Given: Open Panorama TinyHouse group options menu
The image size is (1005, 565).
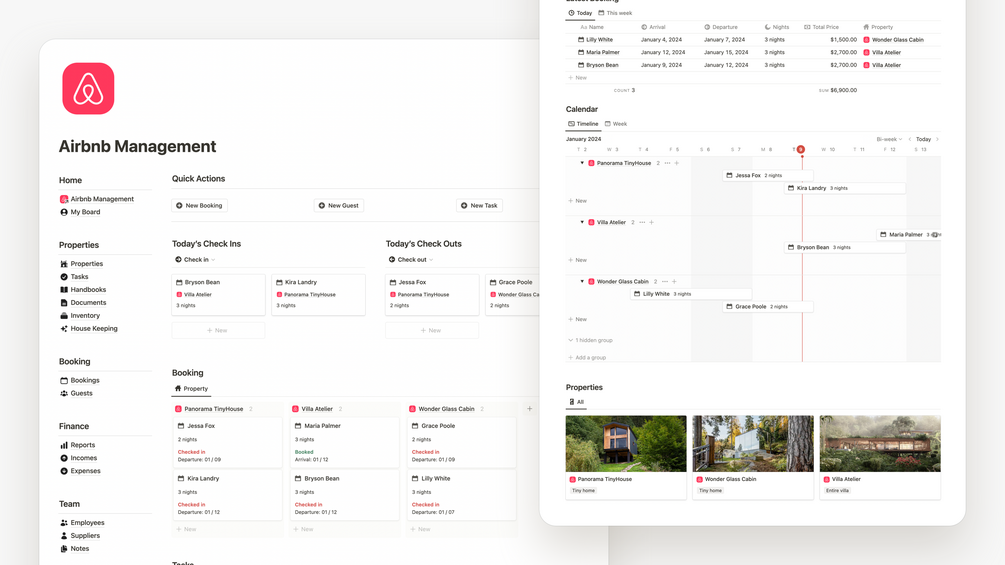Looking at the screenshot, I should (x=667, y=163).
